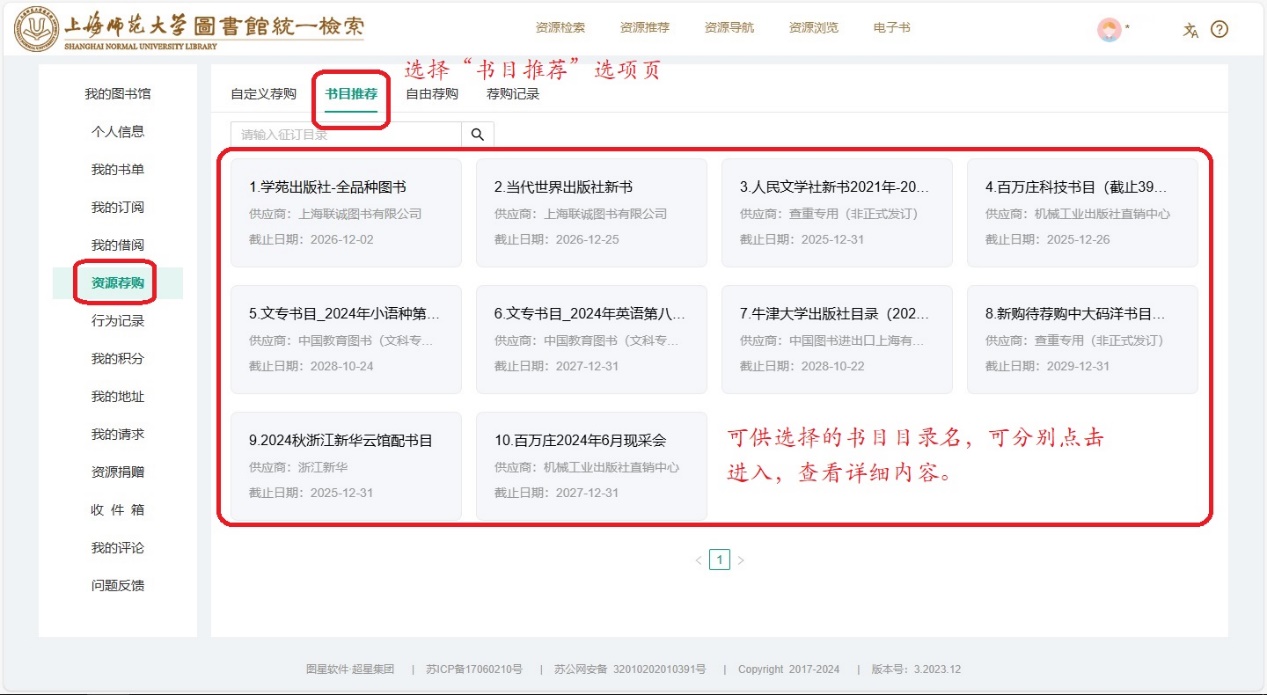Select 我的借阅 in the sidebar

118,246
